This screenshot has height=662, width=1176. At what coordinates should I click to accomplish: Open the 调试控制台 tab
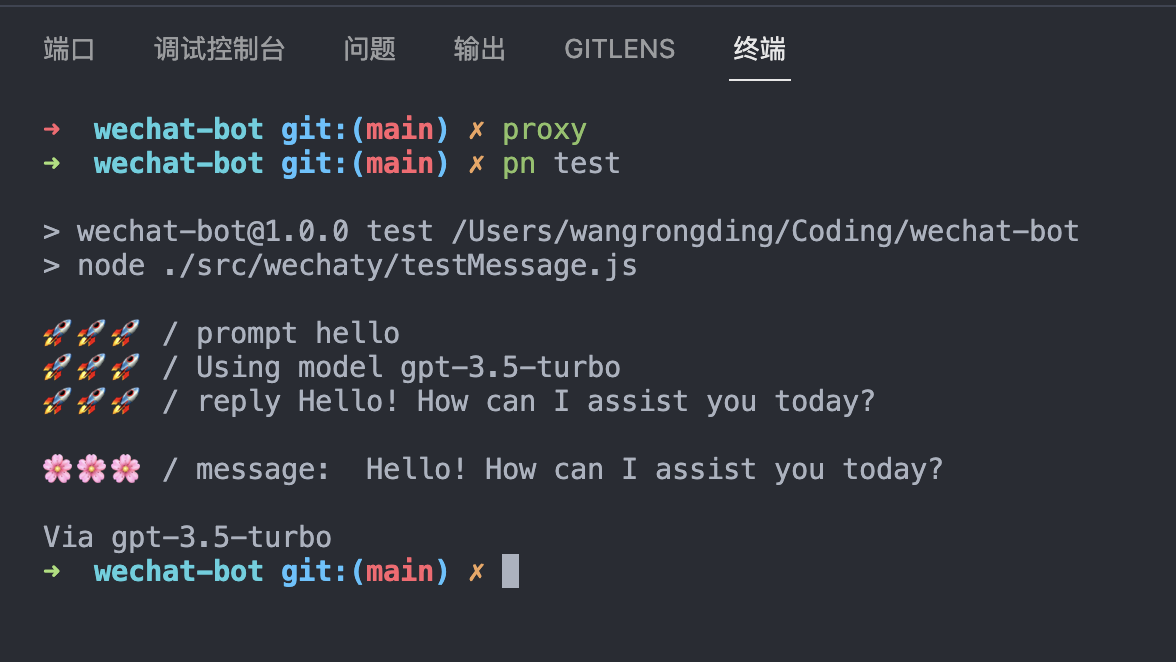(219, 49)
